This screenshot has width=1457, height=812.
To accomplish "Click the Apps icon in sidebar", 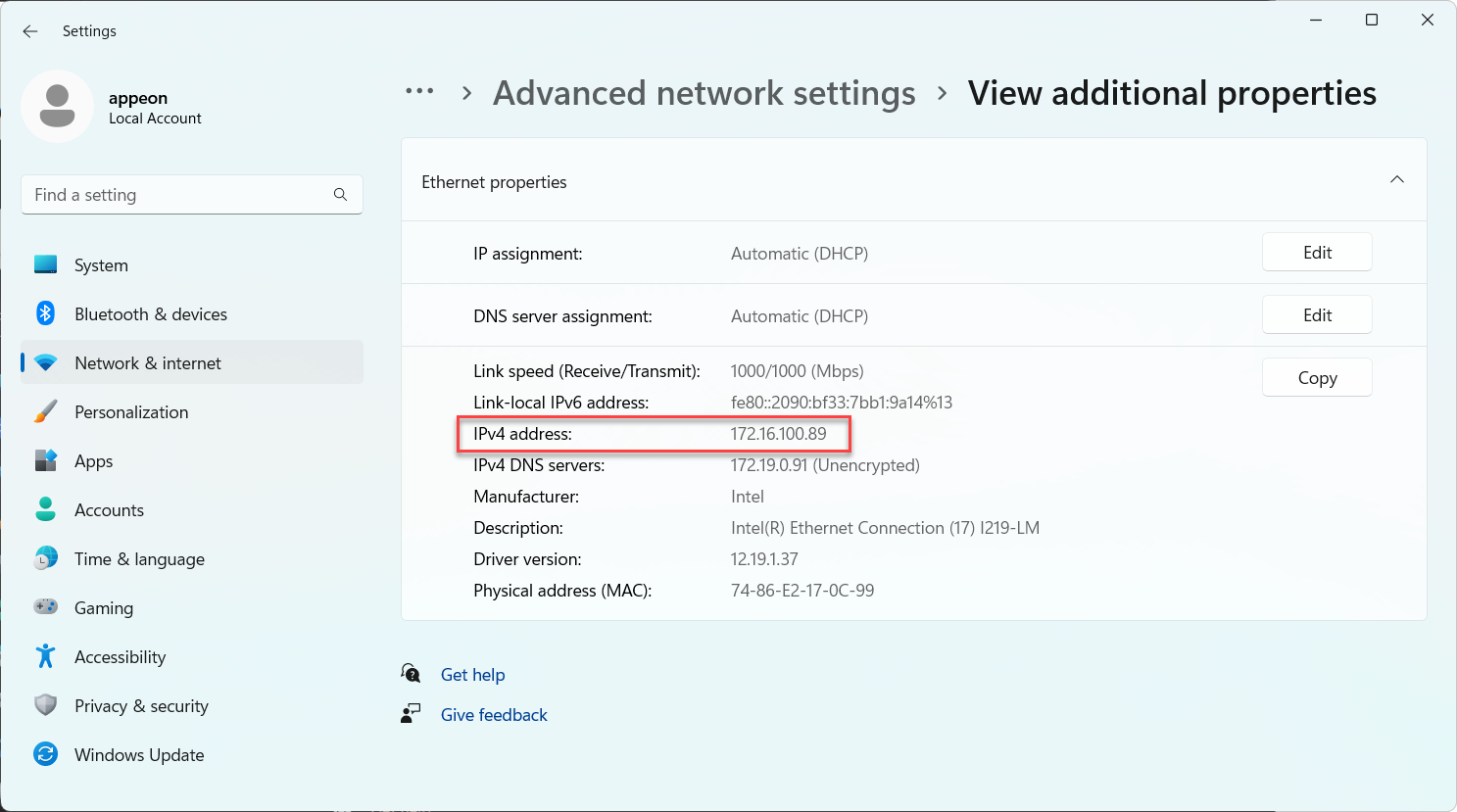I will (45, 460).
